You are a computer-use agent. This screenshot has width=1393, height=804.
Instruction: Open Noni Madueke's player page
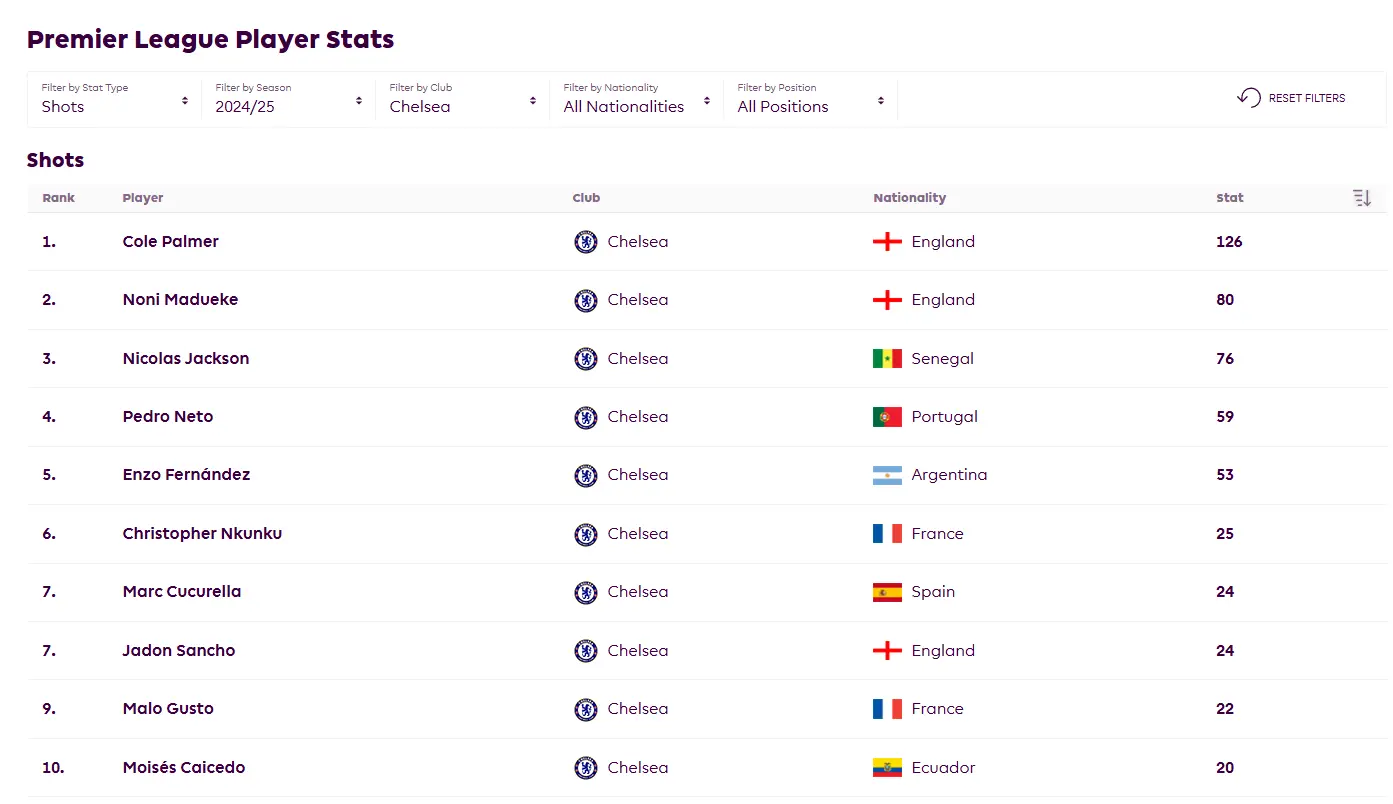click(x=180, y=300)
